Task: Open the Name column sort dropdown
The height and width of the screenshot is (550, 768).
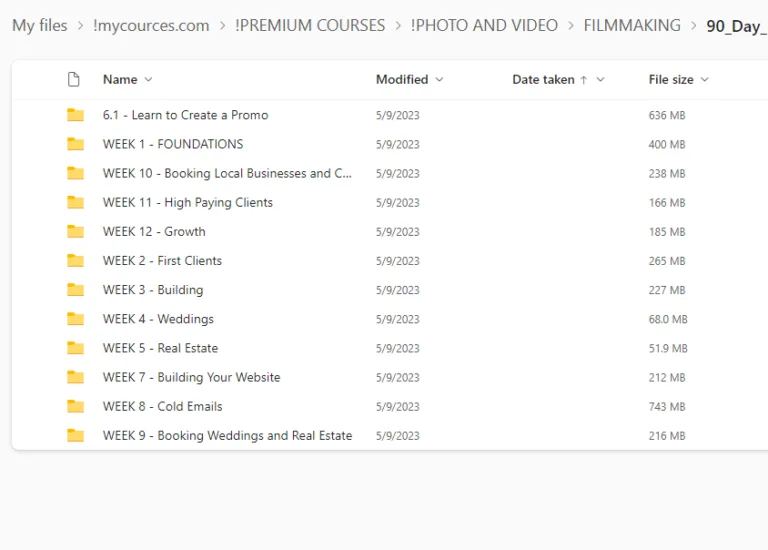Action: pos(149,79)
